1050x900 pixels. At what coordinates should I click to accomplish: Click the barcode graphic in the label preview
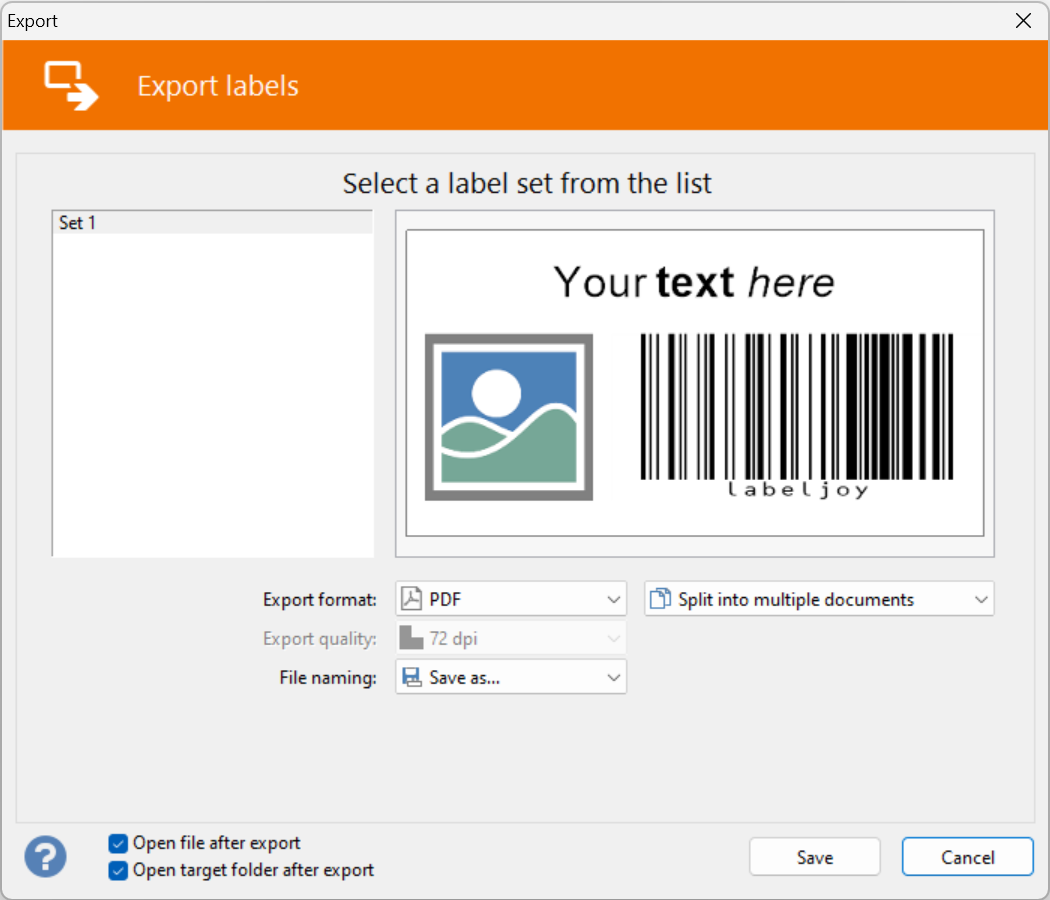[796, 408]
